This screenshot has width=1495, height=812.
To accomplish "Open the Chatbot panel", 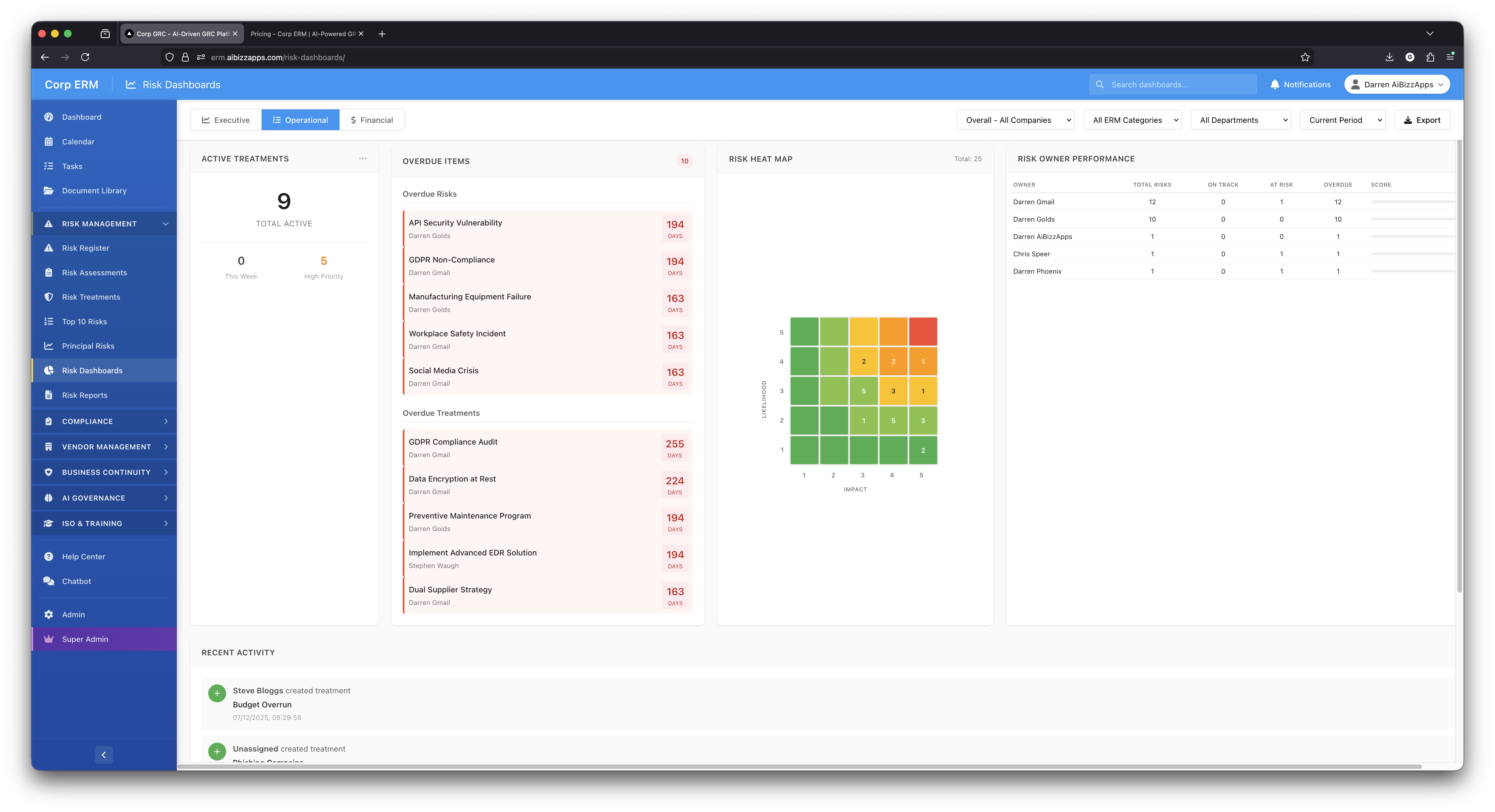I will (76, 581).
